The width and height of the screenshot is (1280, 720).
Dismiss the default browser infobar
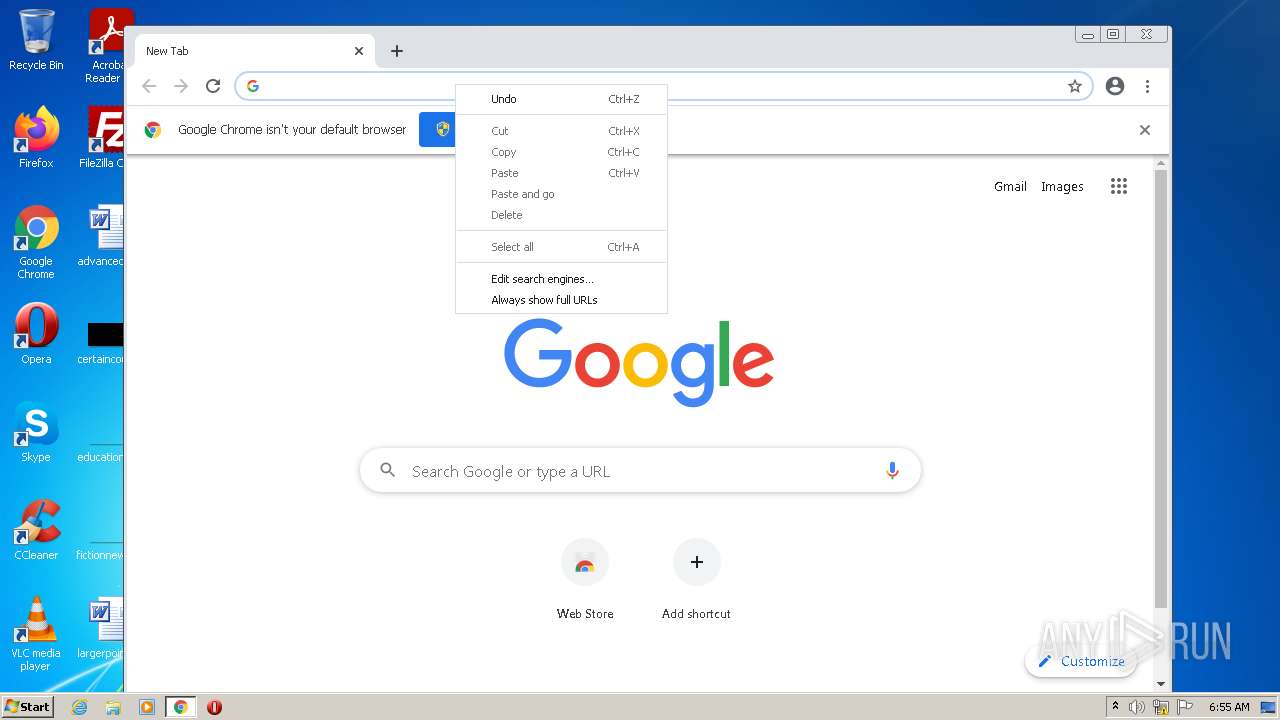point(1145,130)
